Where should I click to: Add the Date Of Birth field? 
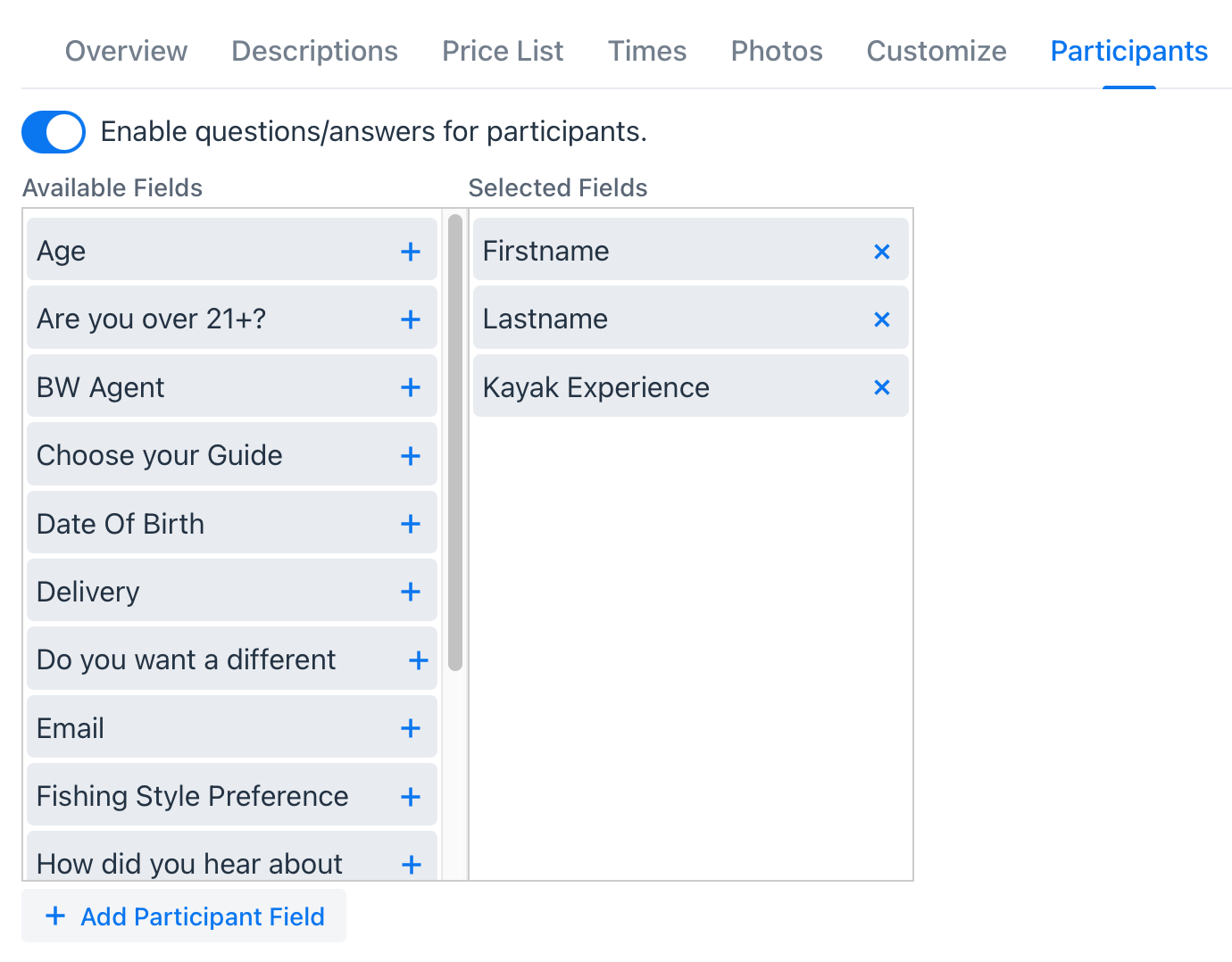[x=411, y=524]
